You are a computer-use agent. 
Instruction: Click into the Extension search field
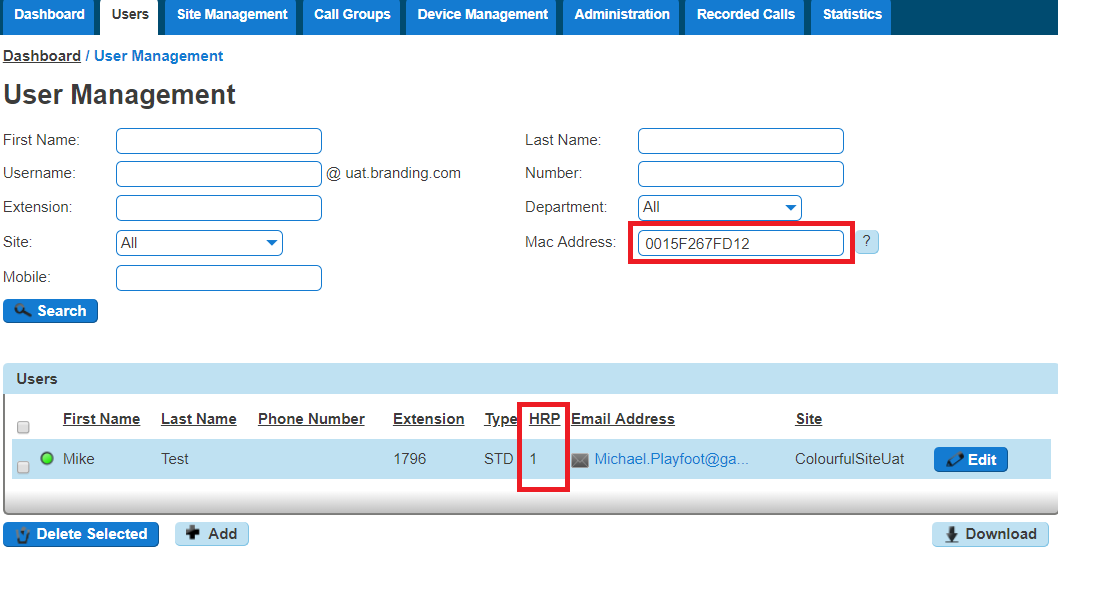click(x=219, y=208)
